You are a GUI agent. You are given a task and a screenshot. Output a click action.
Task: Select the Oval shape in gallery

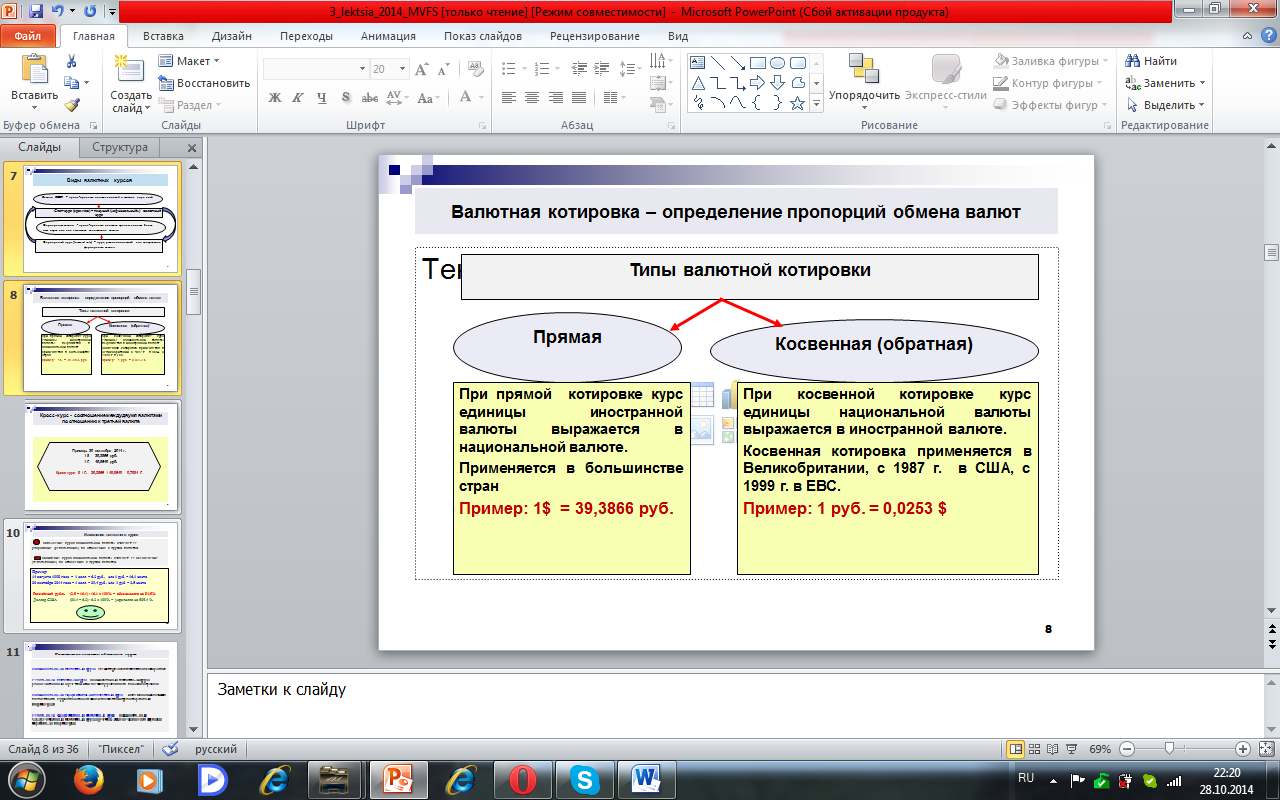(x=778, y=62)
